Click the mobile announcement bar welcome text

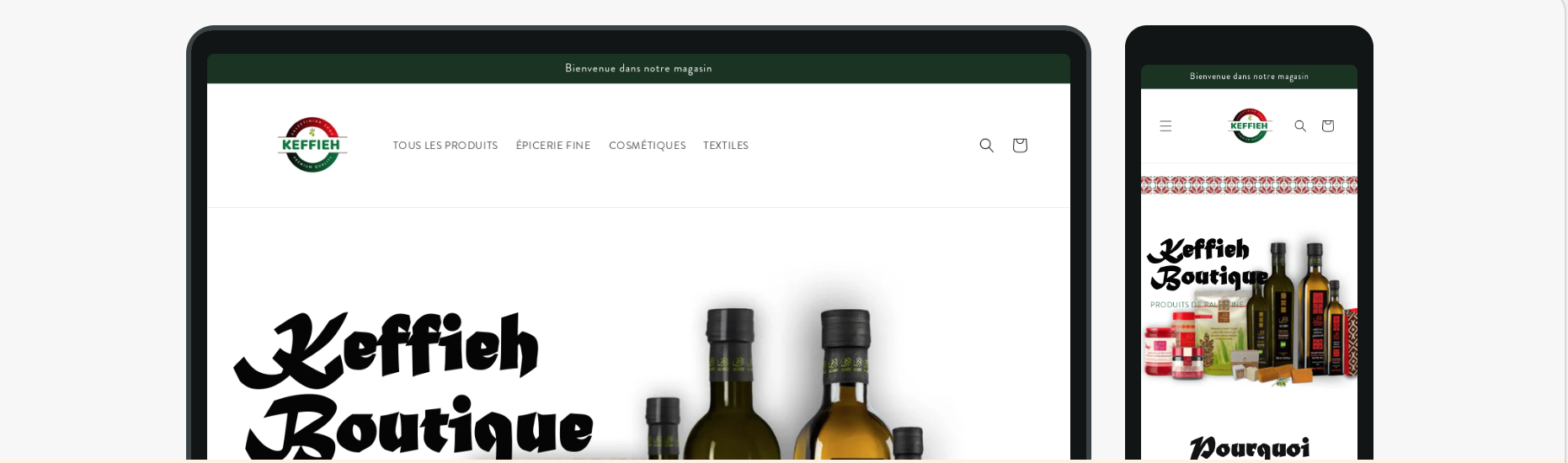[1249, 77]
